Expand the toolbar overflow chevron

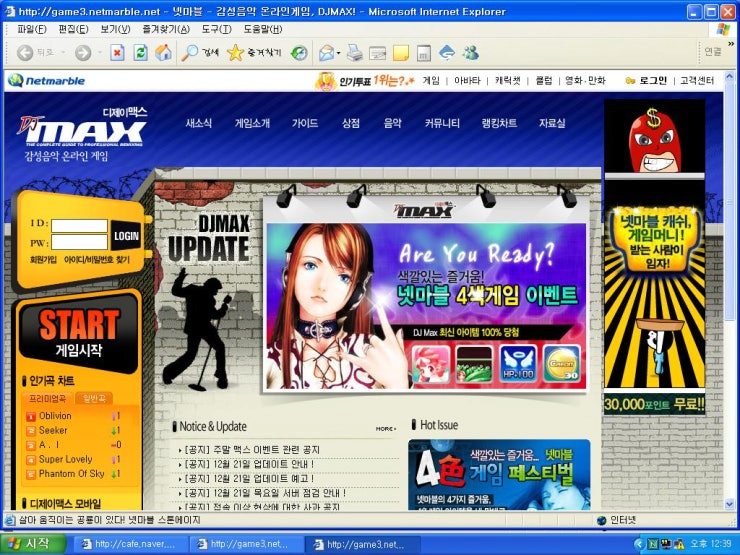point(731,44)
